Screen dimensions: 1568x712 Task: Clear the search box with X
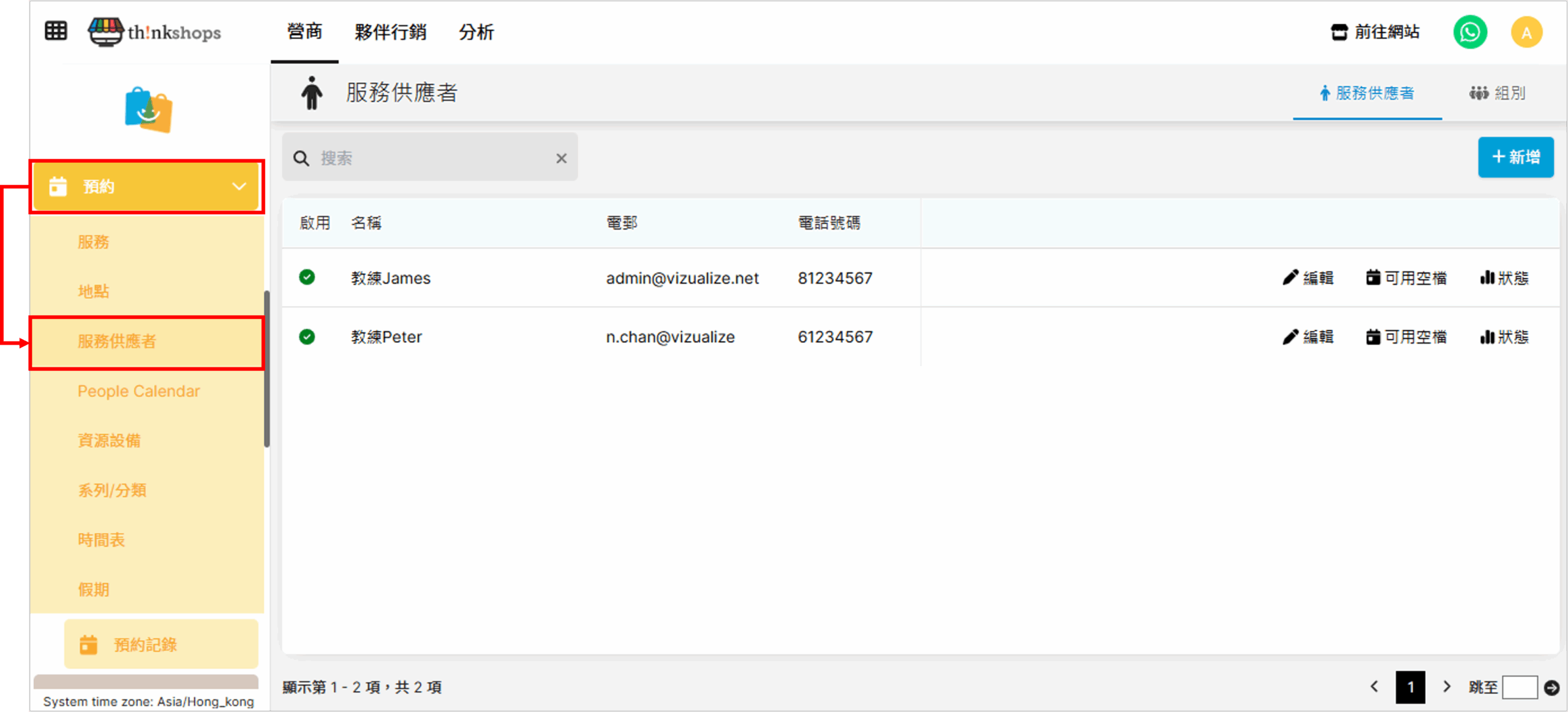561,159
